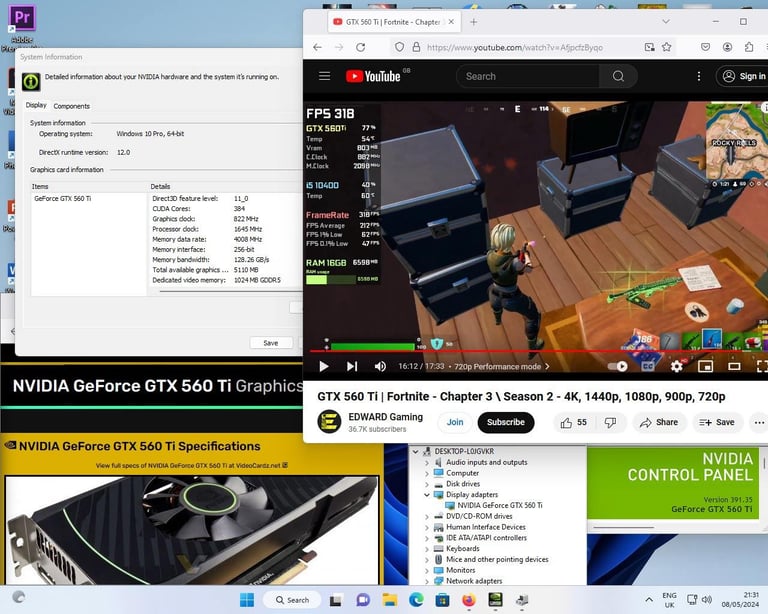Skip to the next video

click(x=352, y=366)
